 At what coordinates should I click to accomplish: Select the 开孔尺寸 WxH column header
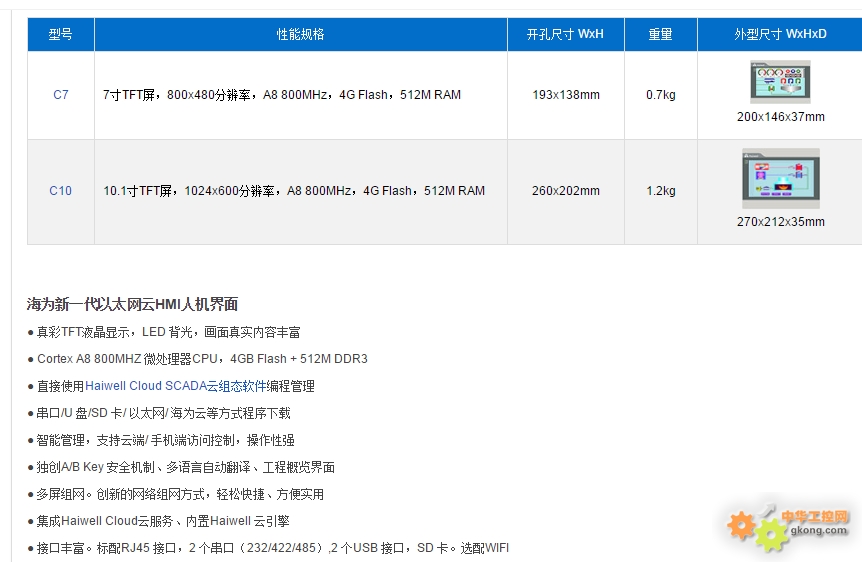pyautogui.click(x=566, y=34)
